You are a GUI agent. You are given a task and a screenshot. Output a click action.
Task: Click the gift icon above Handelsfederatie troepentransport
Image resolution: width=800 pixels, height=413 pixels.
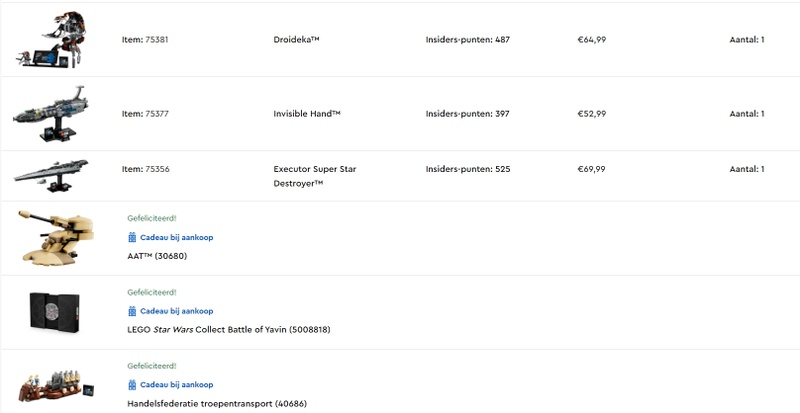click(132, 385)
